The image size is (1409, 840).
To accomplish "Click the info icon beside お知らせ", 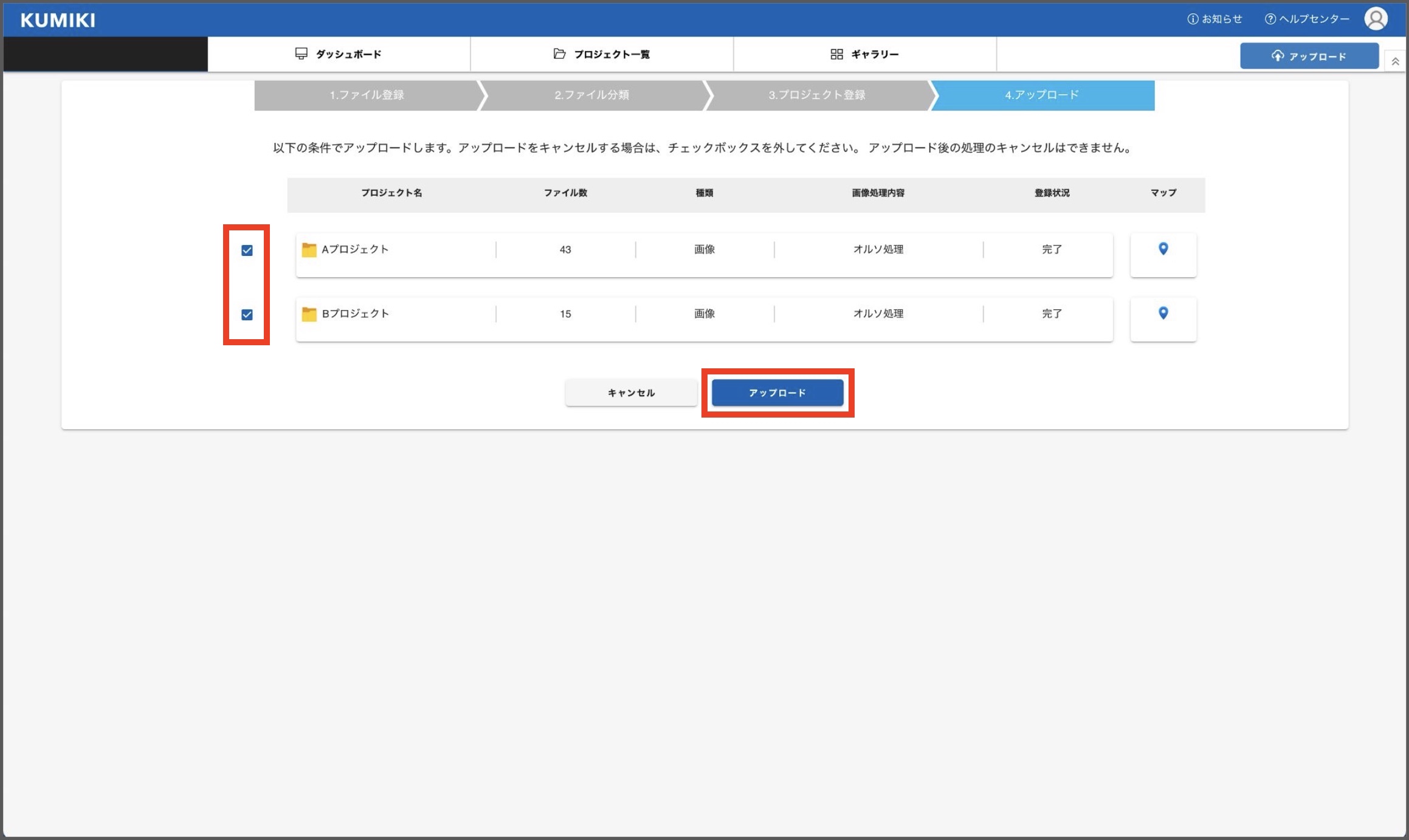I will tap(1193, 19).
